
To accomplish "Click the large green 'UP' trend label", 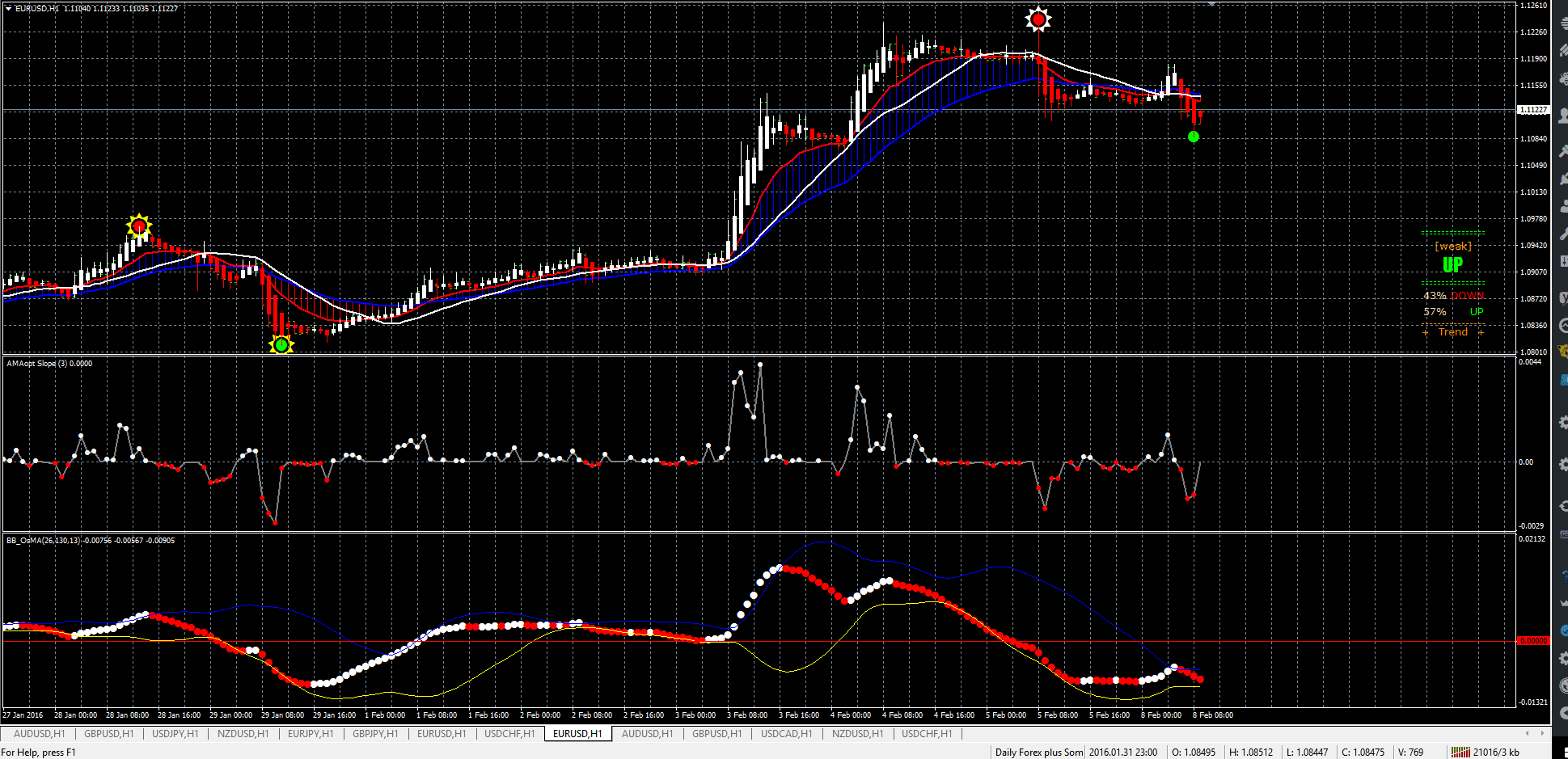I will click(1452, 265).
